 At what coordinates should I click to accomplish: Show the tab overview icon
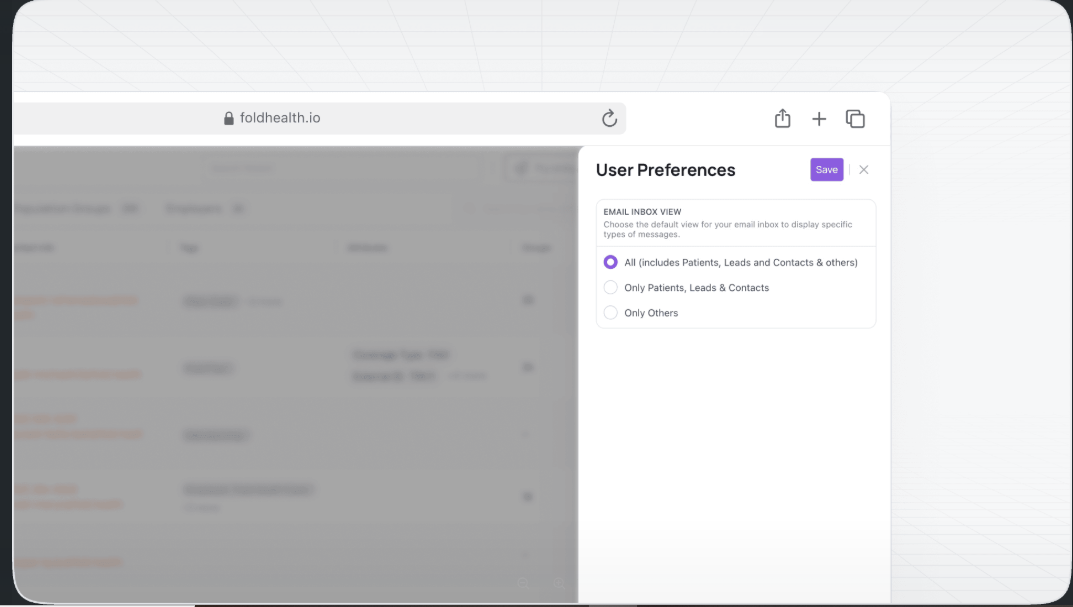(x=855, y=118)
